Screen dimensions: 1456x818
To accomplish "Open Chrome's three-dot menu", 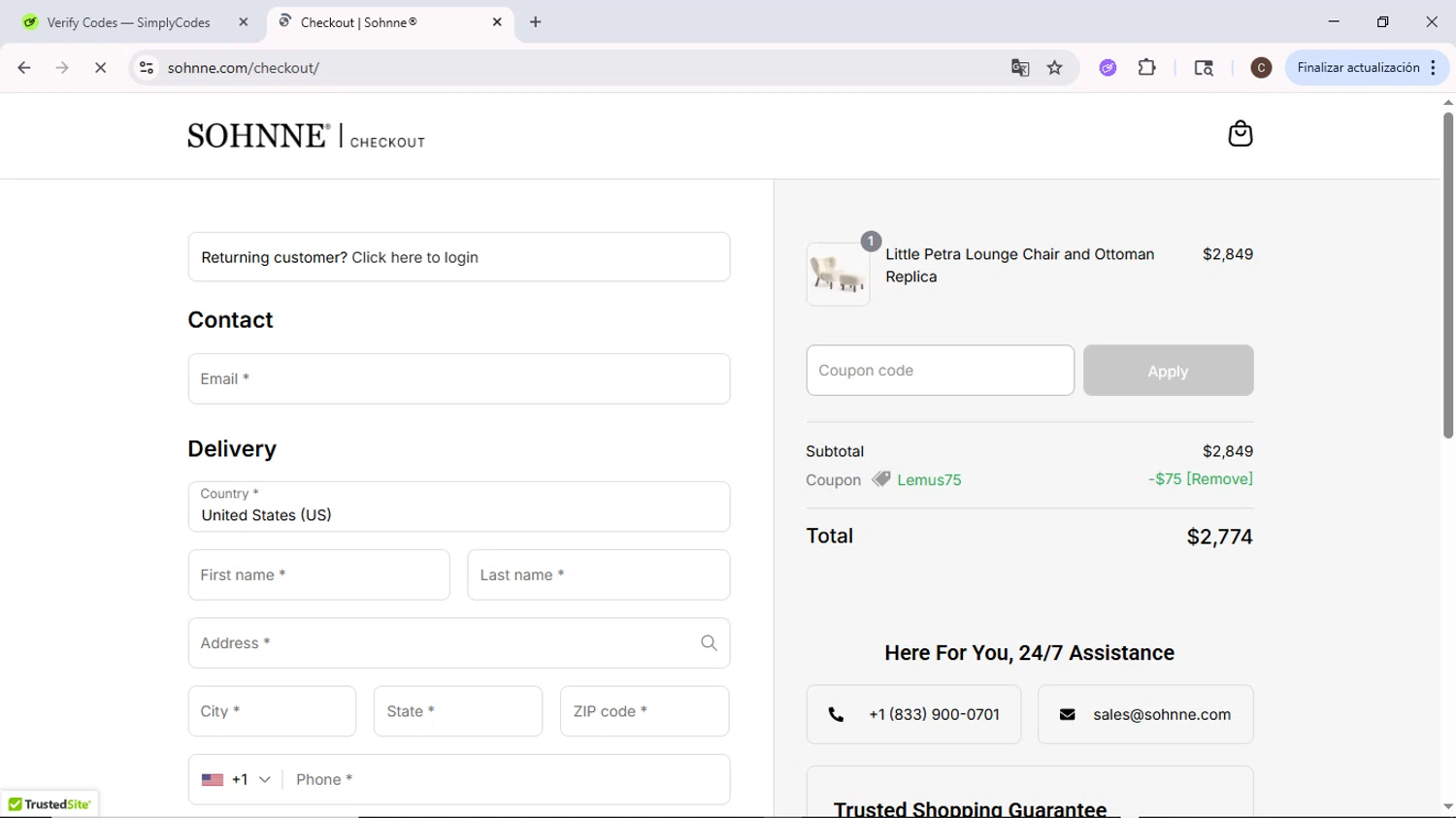I will [1433, 68].
